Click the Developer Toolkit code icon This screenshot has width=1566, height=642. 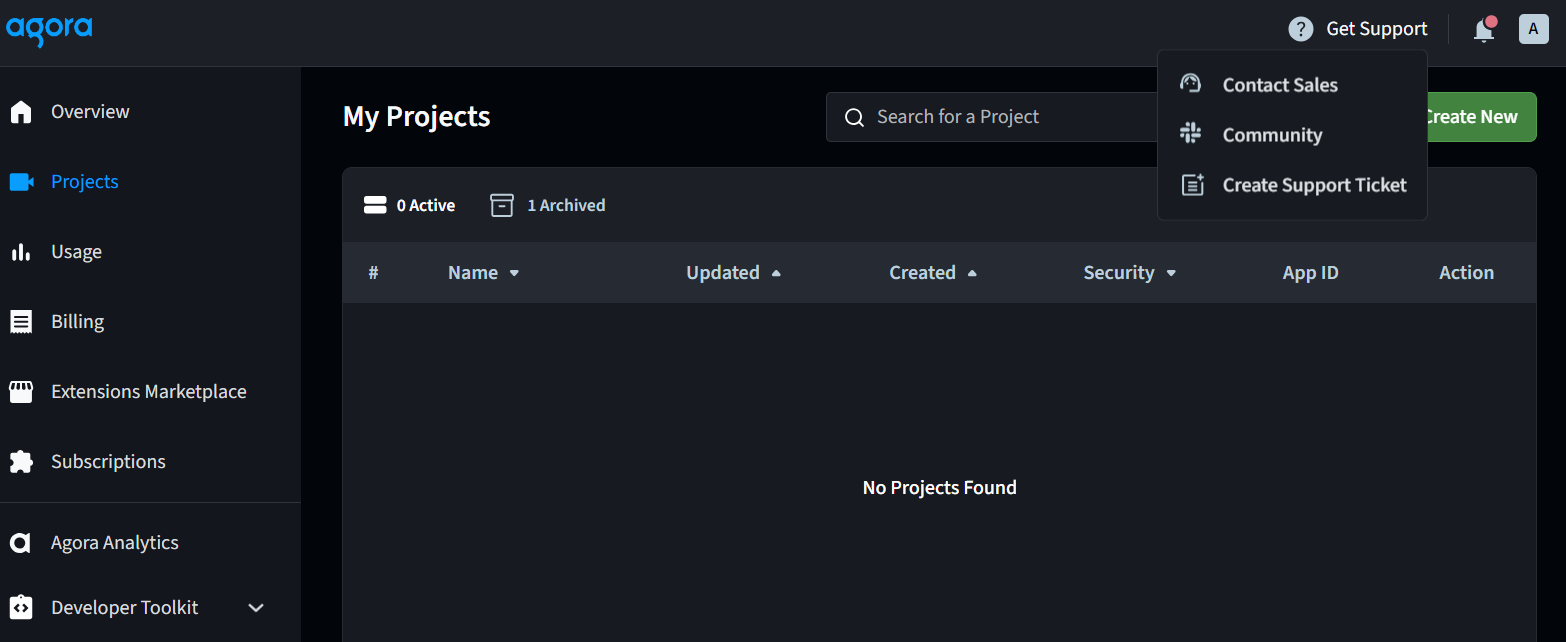21,608
